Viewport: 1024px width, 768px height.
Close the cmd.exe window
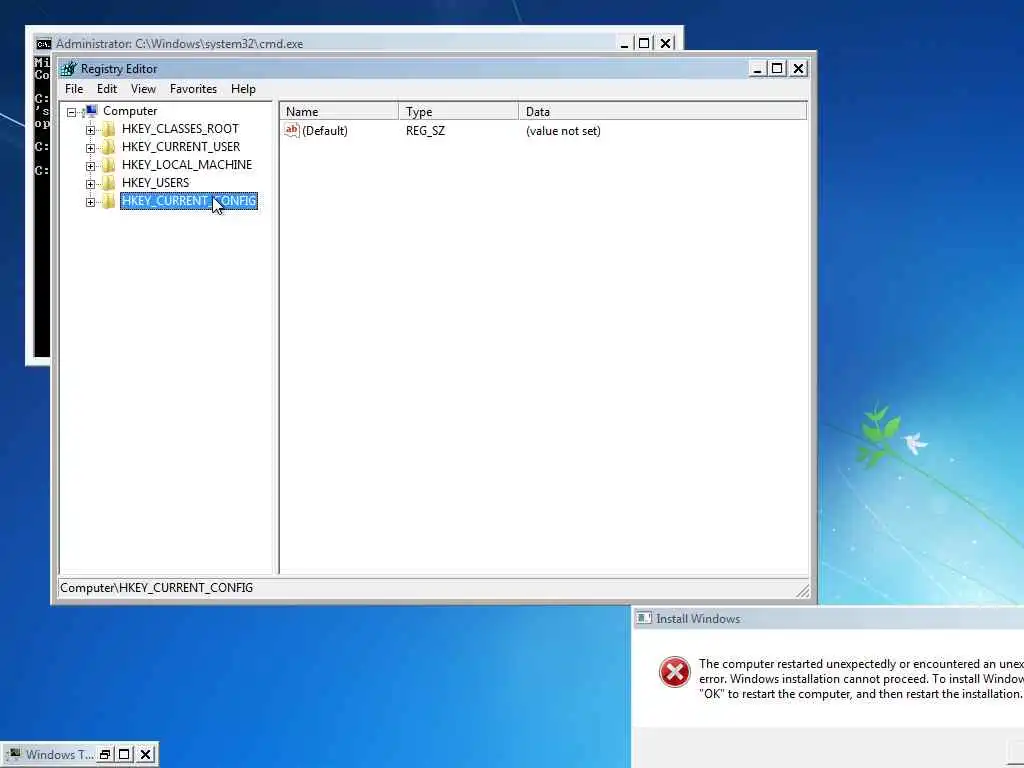[665, 44]
